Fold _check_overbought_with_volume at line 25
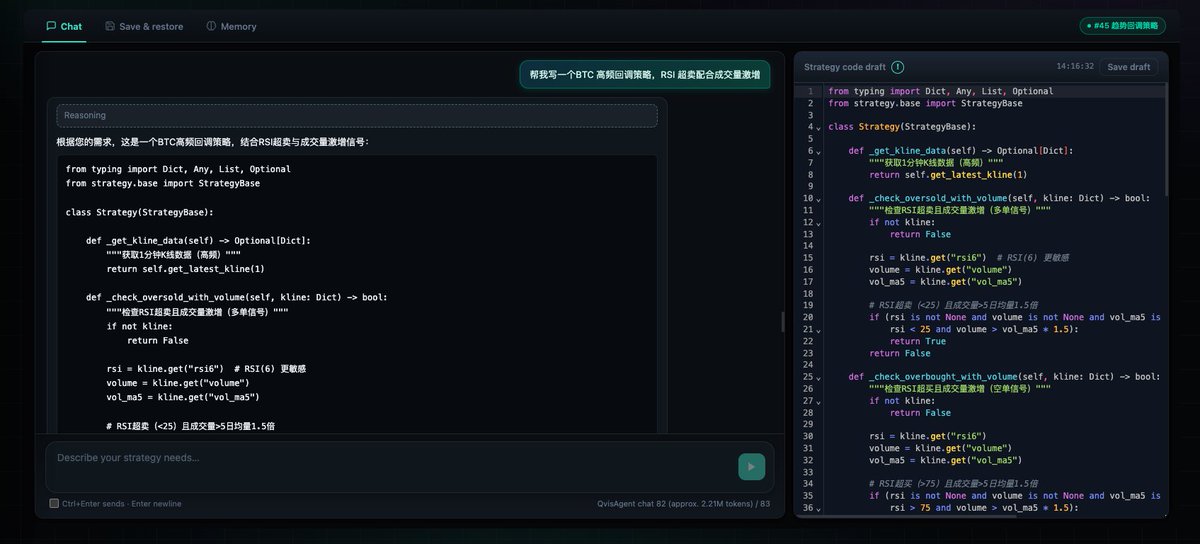The image size is (1200, 544). (818, 378)
